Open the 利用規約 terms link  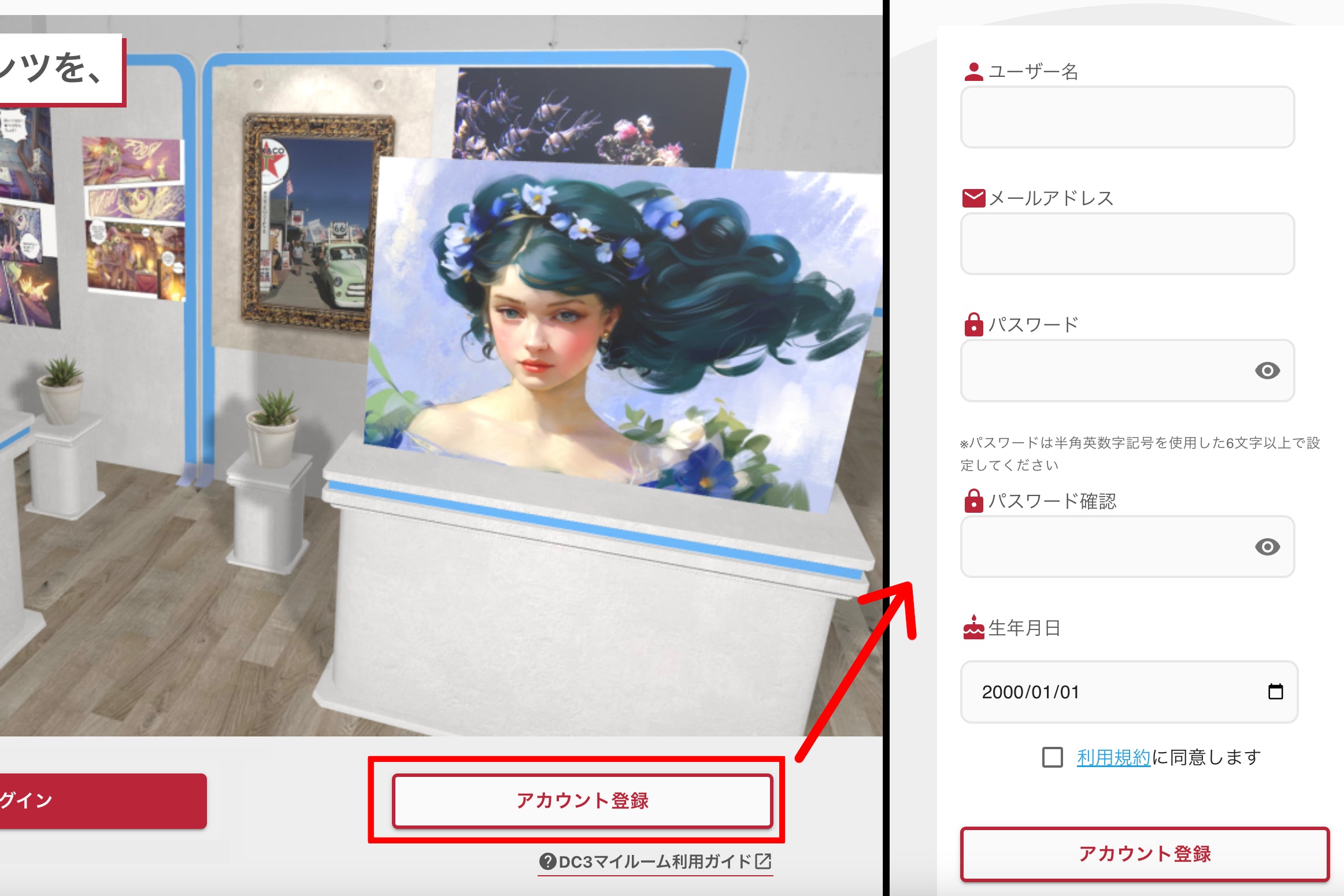click(1113, 757)
